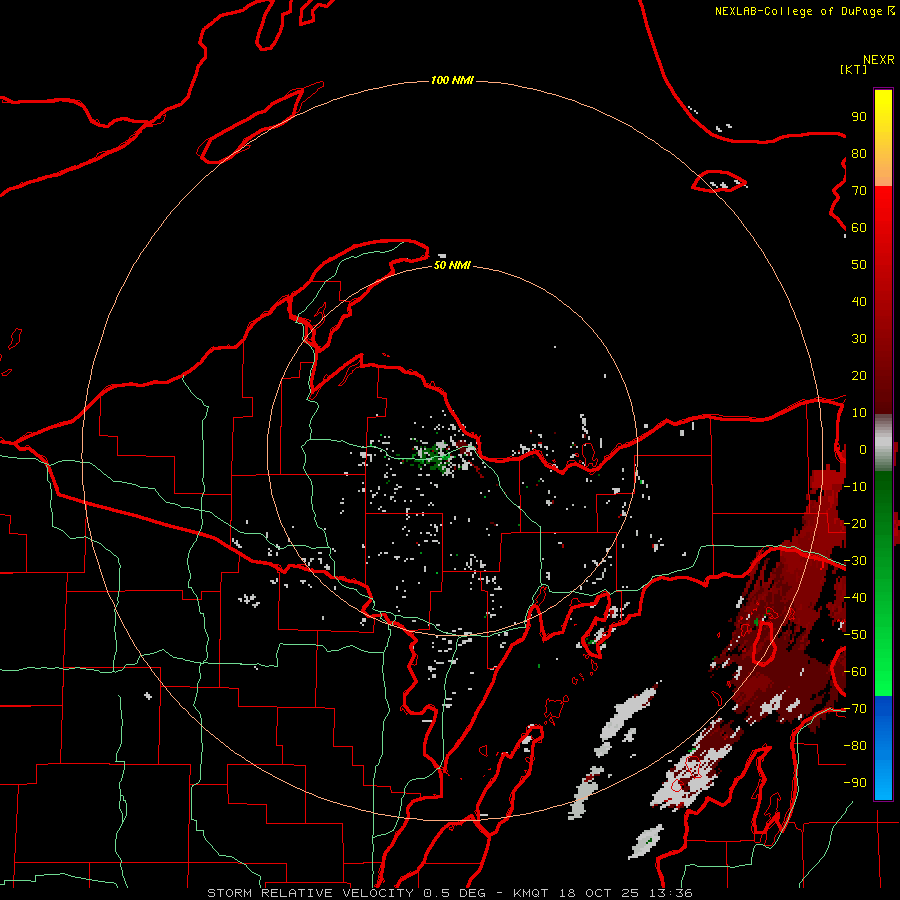Click the 50 NMI range ring label

point(452,265)
